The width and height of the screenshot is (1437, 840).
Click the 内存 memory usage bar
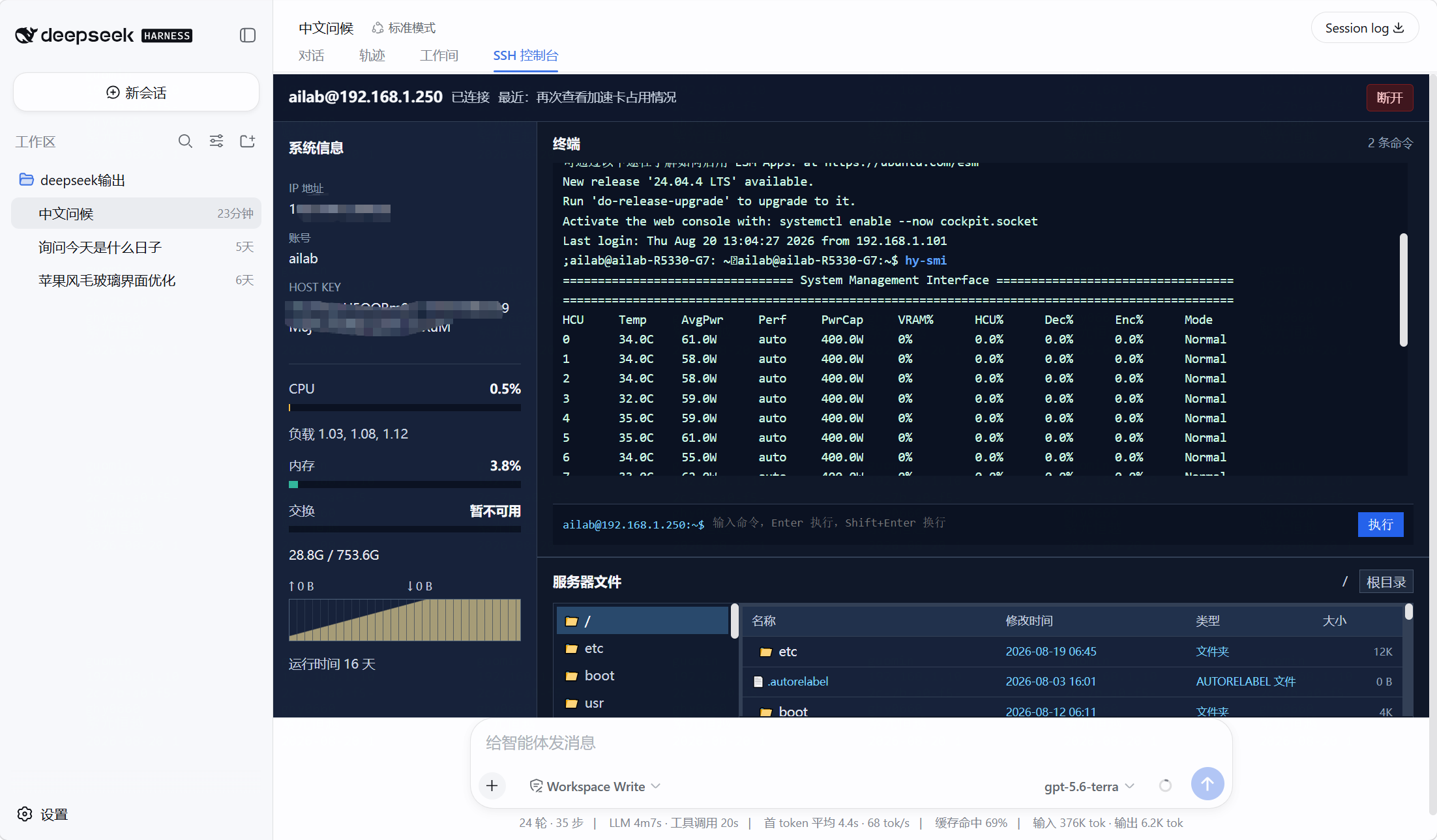(404, 485)
